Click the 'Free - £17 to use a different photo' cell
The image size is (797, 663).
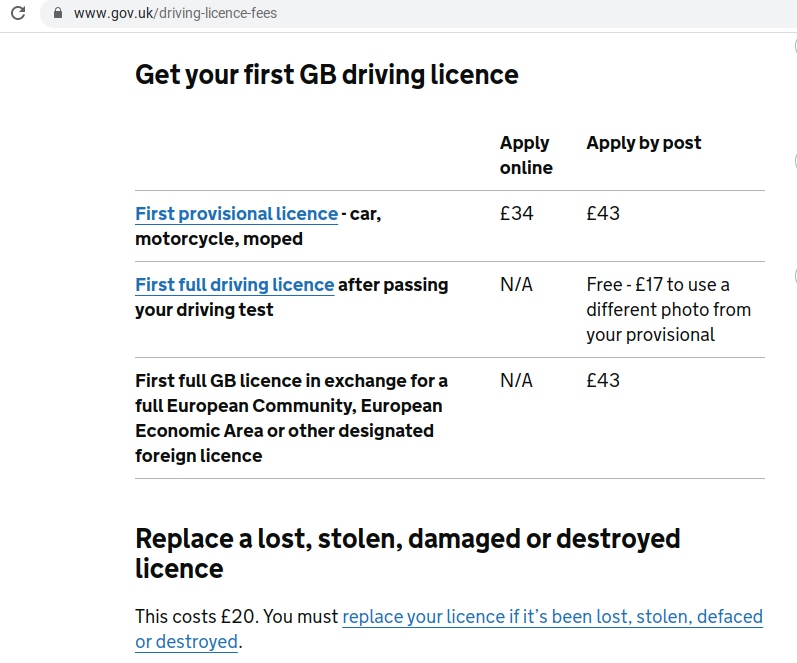pos(668,310)
